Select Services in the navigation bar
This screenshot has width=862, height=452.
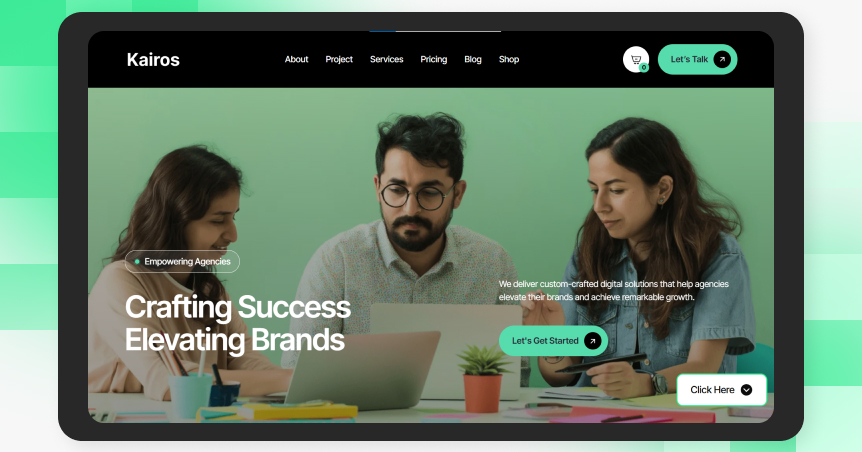[x=386, y=59]
